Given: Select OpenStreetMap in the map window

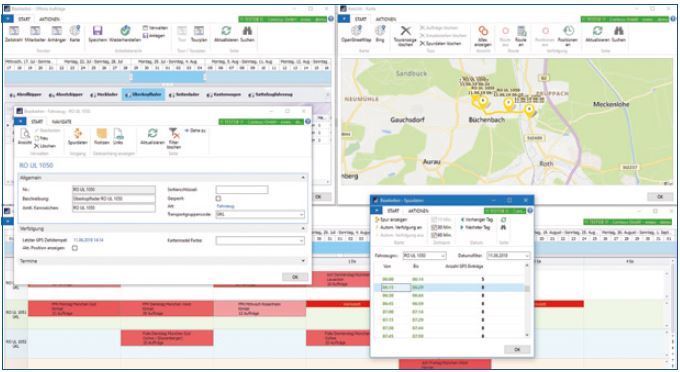Looking at the screenshot, I should pos(356,34).
